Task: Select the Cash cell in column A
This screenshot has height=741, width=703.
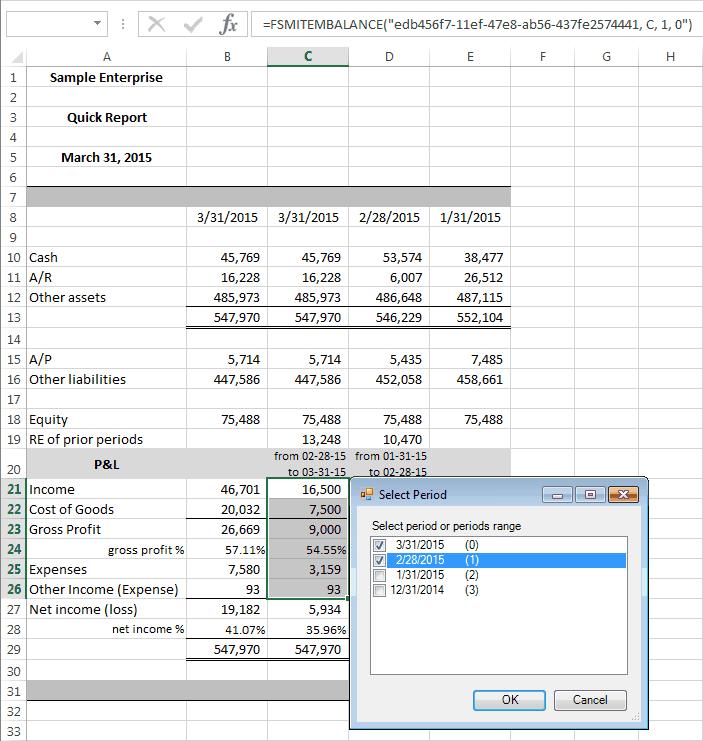Action: (106, 257)
